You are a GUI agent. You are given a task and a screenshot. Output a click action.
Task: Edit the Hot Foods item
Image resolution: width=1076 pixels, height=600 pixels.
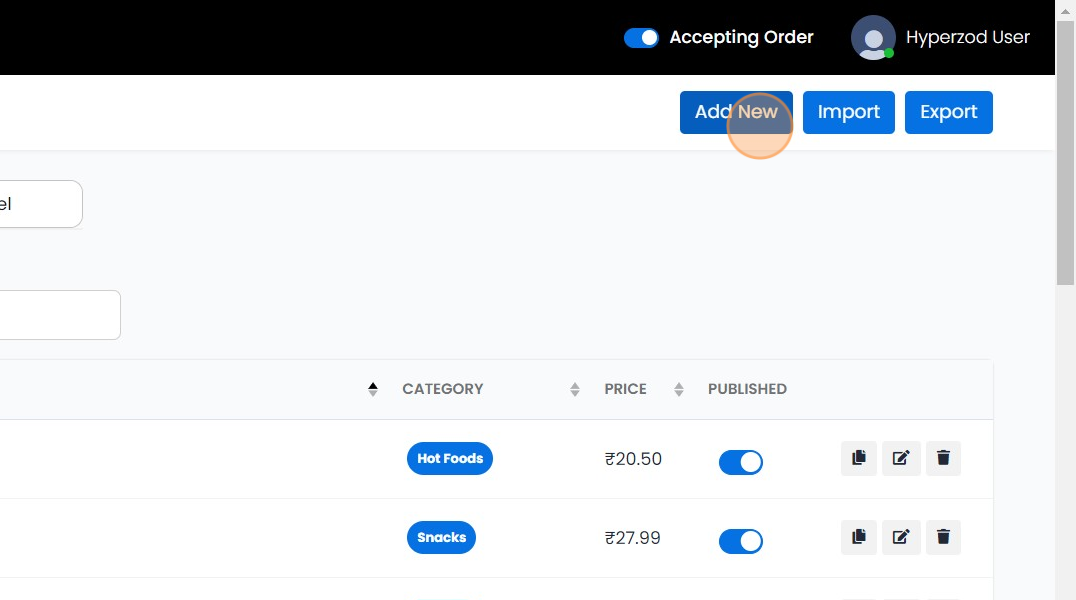pos(900,458)
